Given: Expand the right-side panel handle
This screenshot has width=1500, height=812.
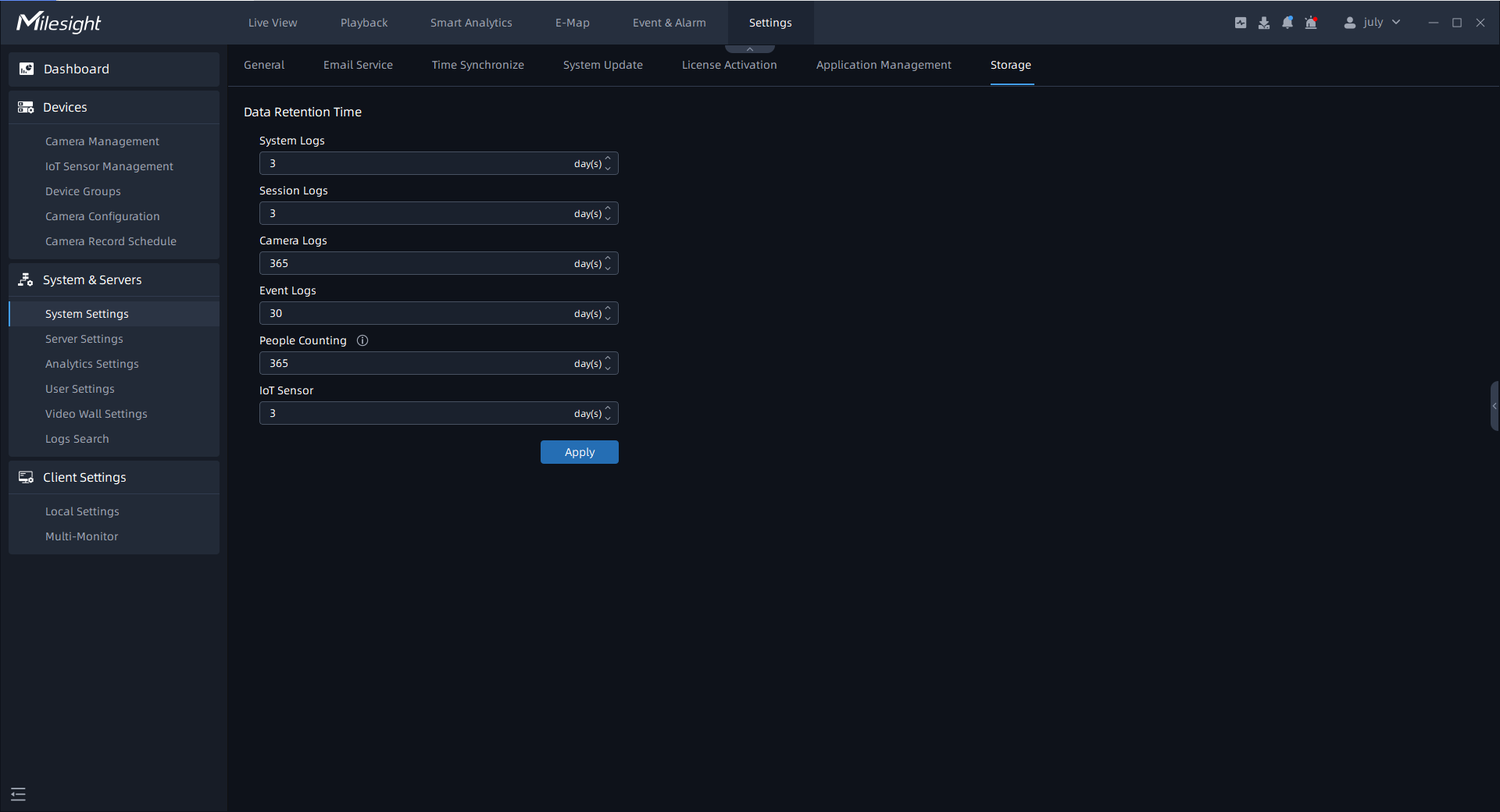Looking at the screenshot, I should pos(1495,406).
